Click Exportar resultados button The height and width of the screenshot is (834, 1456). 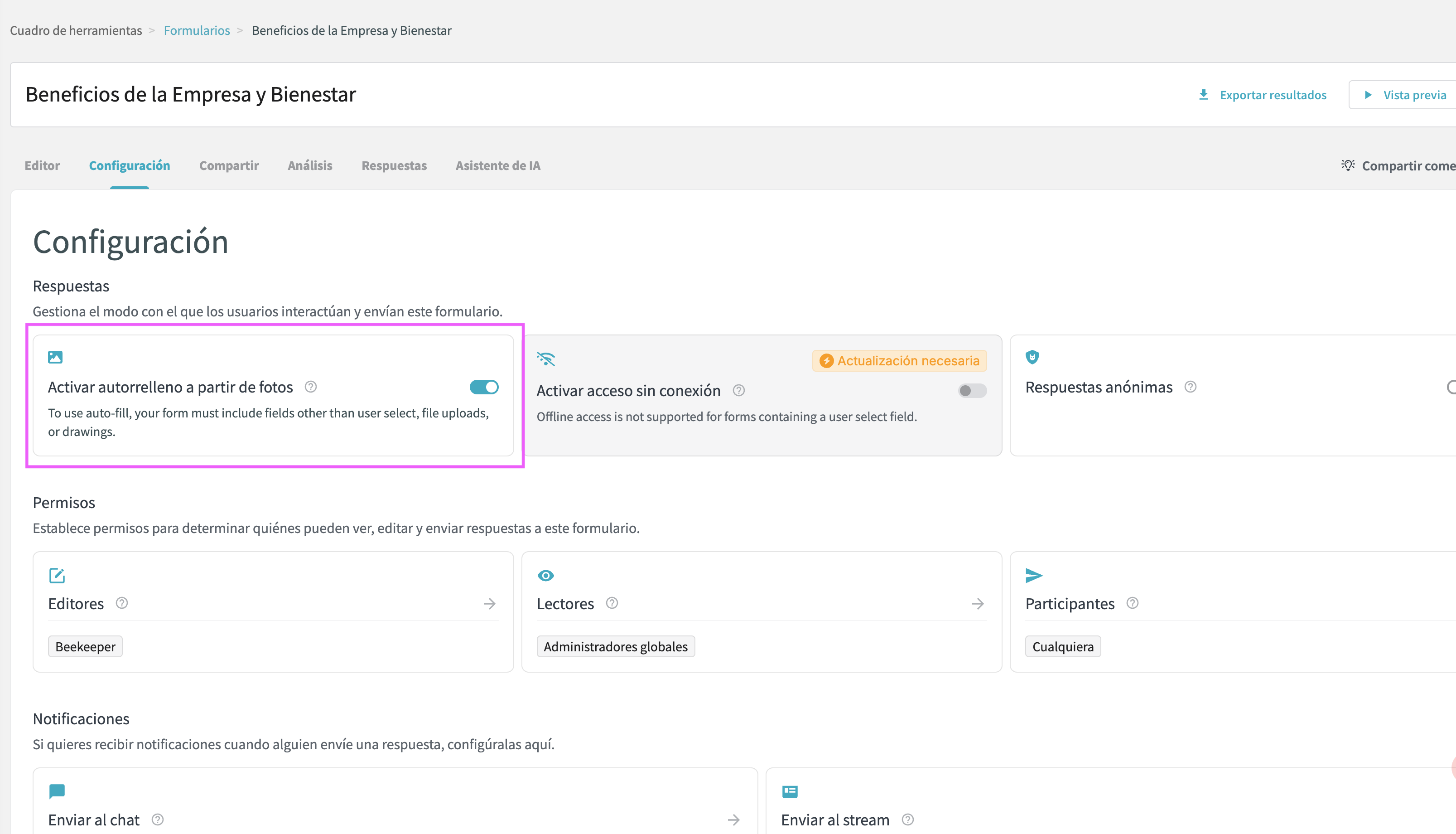pyautogui.click(x=1262, y=95)
